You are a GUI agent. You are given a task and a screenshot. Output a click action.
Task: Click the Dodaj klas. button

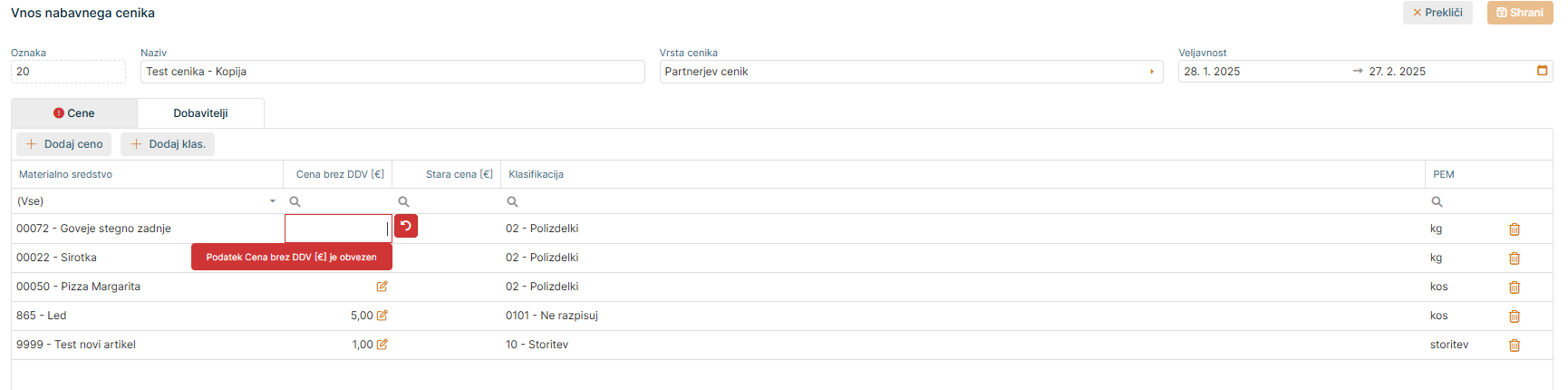(x=168, y=144)
